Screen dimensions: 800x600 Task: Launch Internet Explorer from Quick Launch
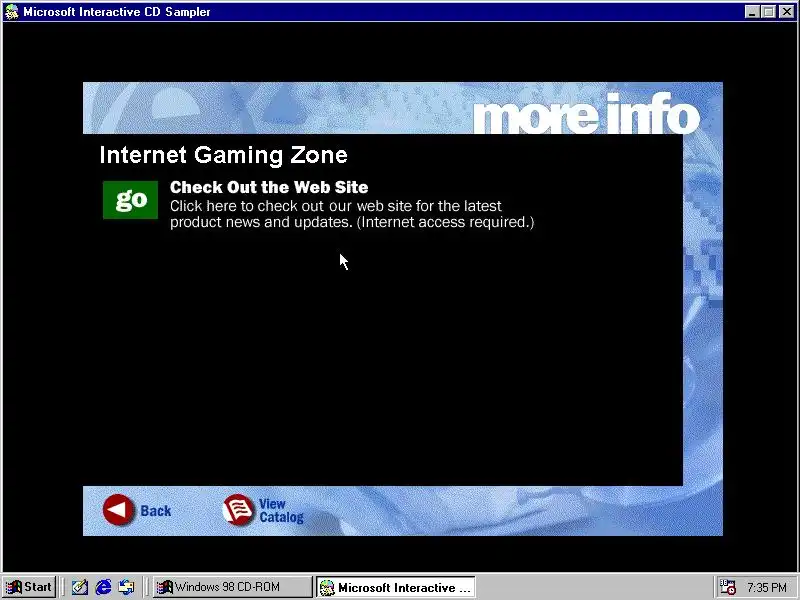103,587
